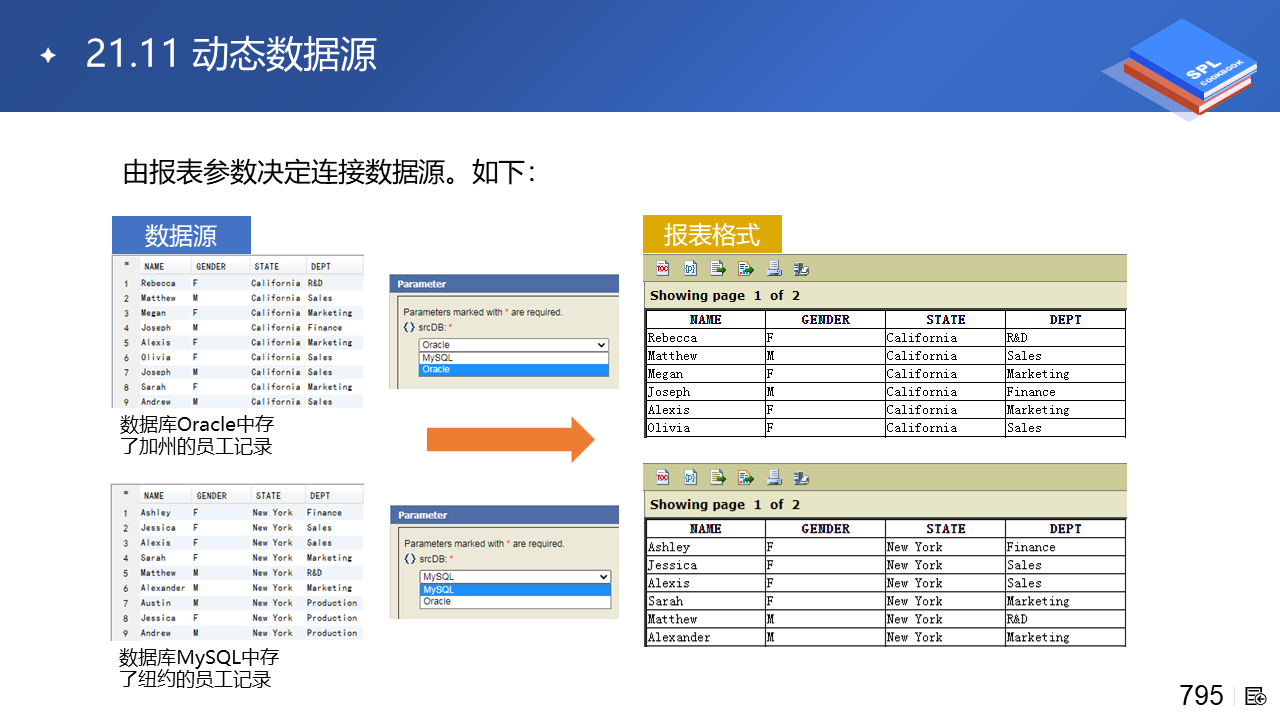Viewport: 1280px width, 720px height.
Task: Click STATE header in the New York report table
Action: pos(946,529)
